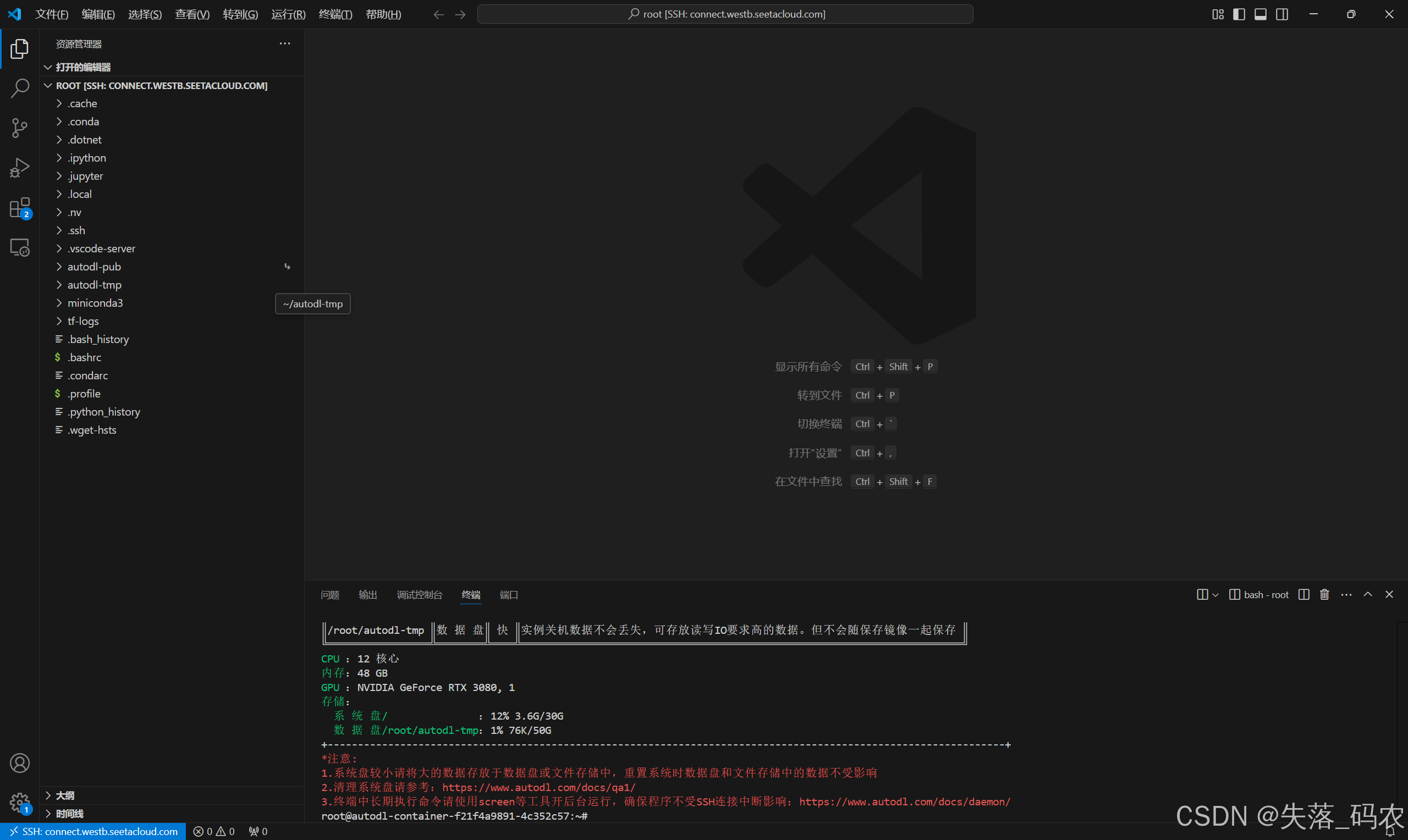Open the Search view in activity bar
1408x840 pixels.
click(x=20, y=88)
